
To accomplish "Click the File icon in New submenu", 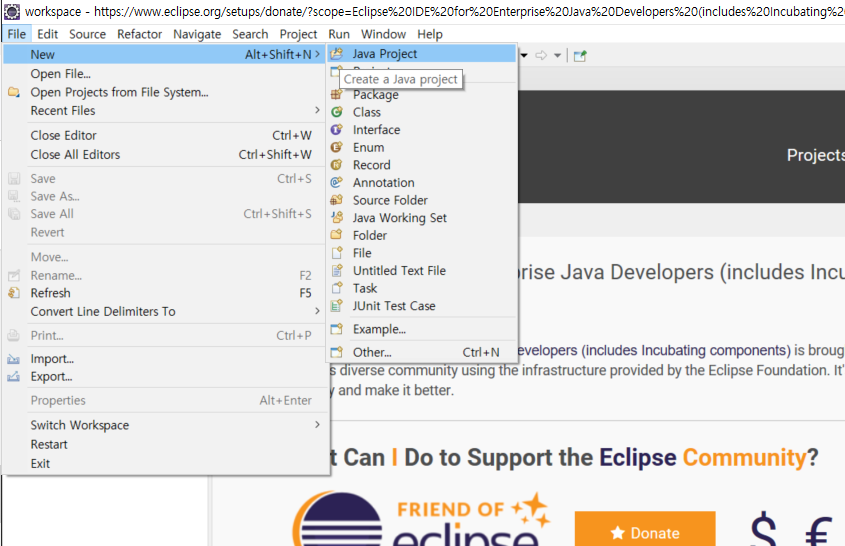I will pyautogui.click(x=337, y=253).
